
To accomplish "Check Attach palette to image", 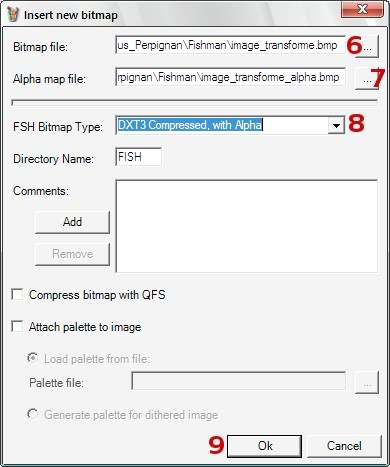I will [17, 326].
